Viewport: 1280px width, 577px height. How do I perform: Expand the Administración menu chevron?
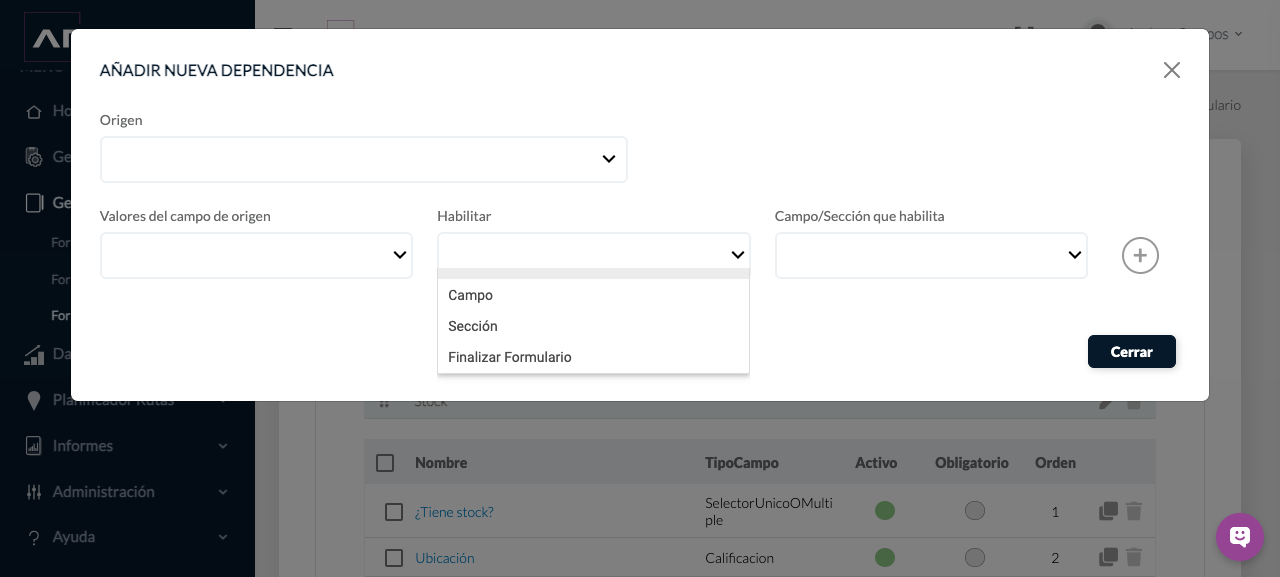[x=223, y=492]
